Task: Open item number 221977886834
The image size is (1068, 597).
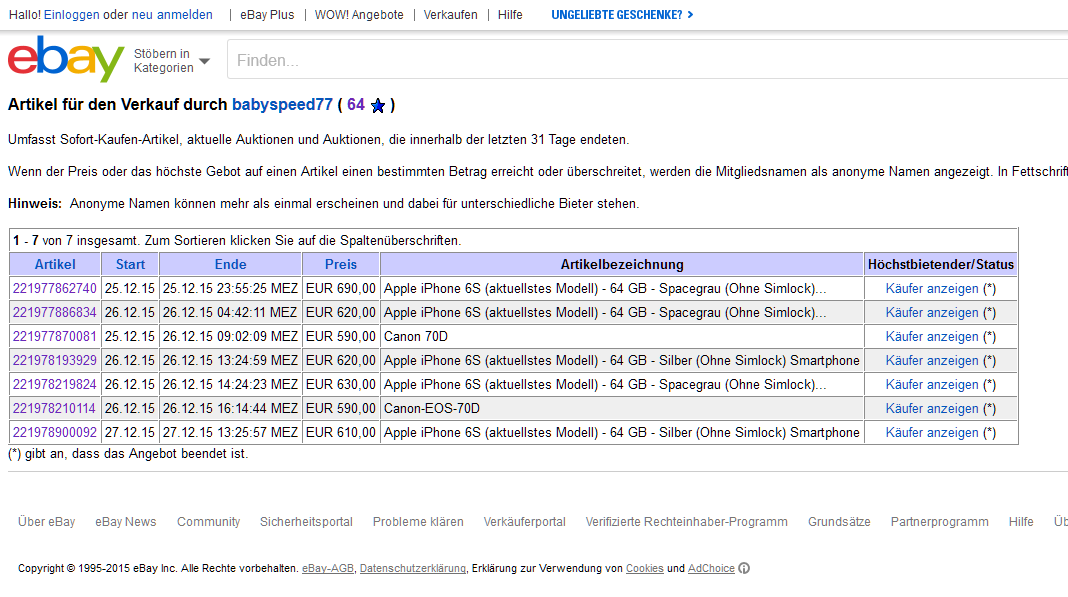Action: [x=54, y=312]
